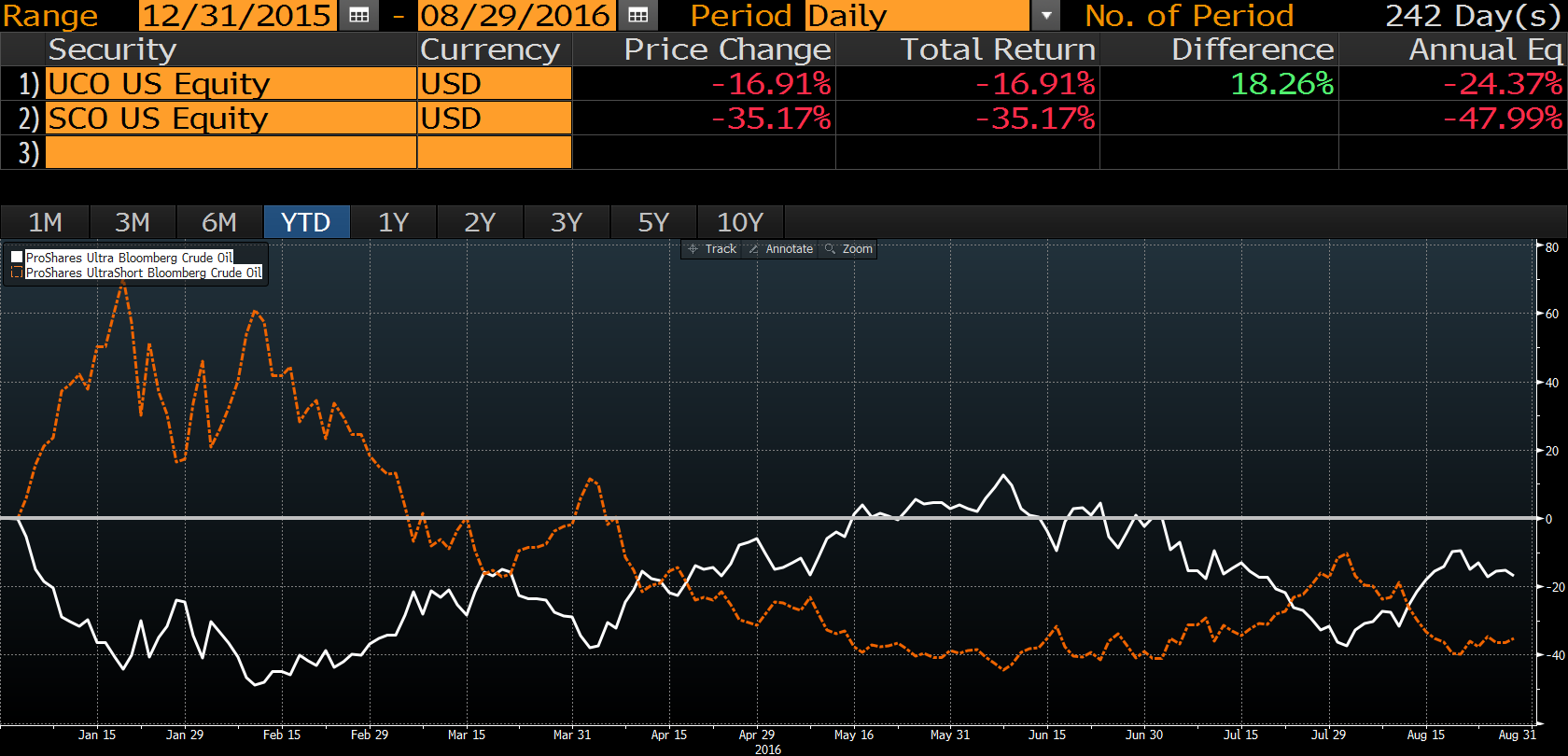Activate the Track crosshair tool
The height and width of the screenshot is (756, 1568).
712,249
